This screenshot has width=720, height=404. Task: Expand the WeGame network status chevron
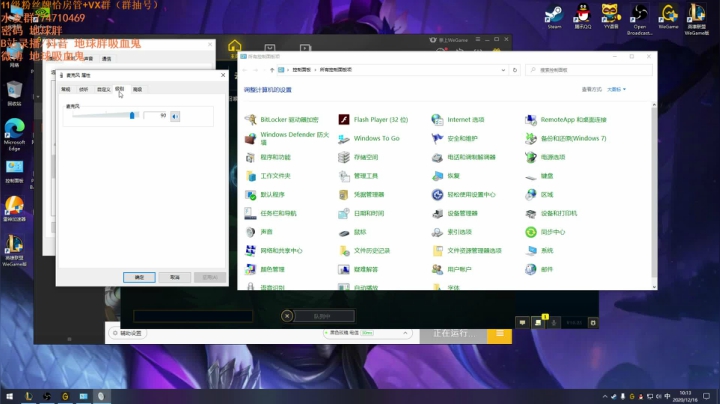(x=405, y=333)
